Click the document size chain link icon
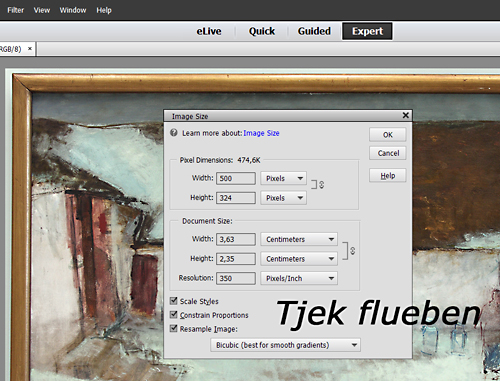The height and width of the screenshot is (381, 500). (x=352, y=251)
